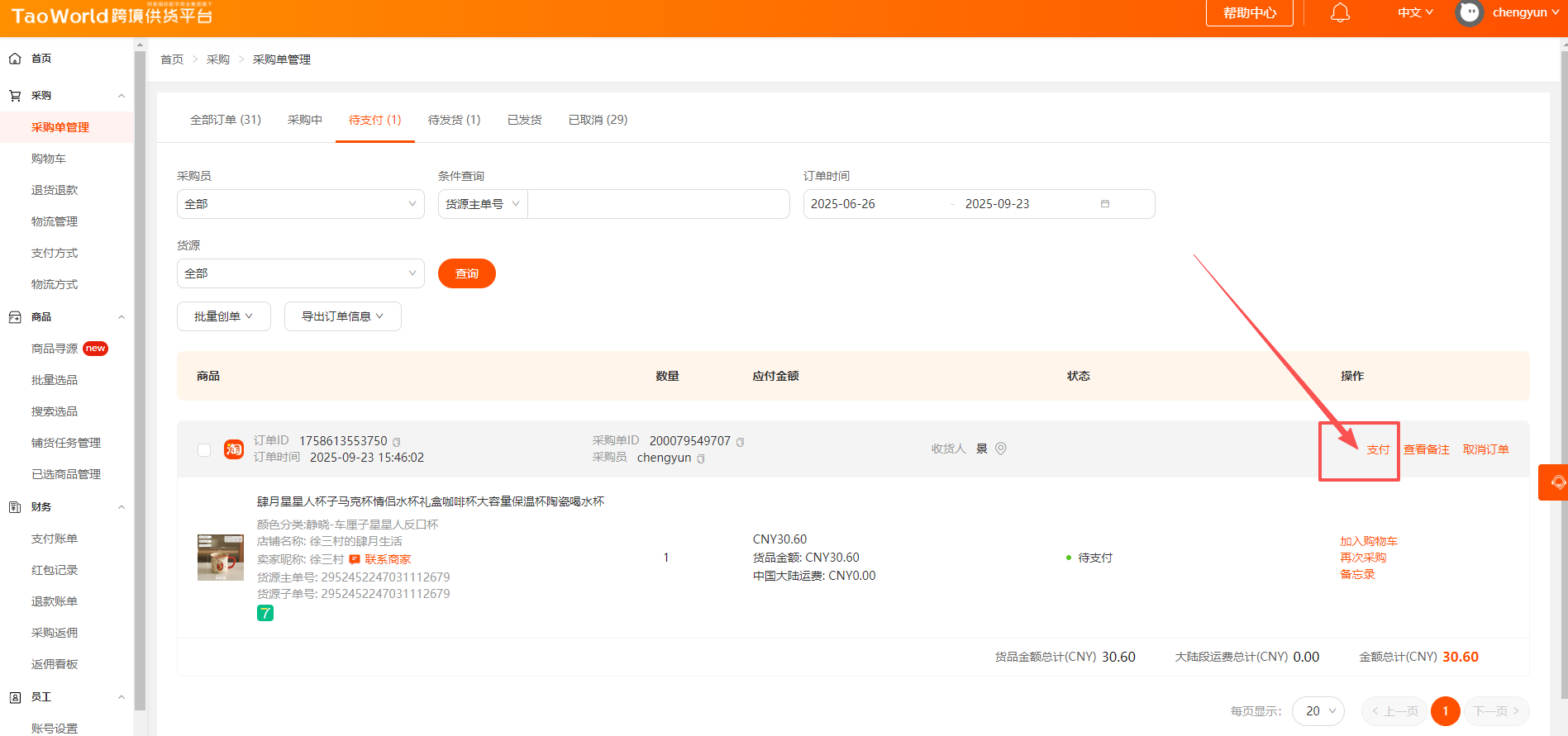Collapse the 采购 sidebar section
The height and width of the screenshot is (736, 1568).
122,96
